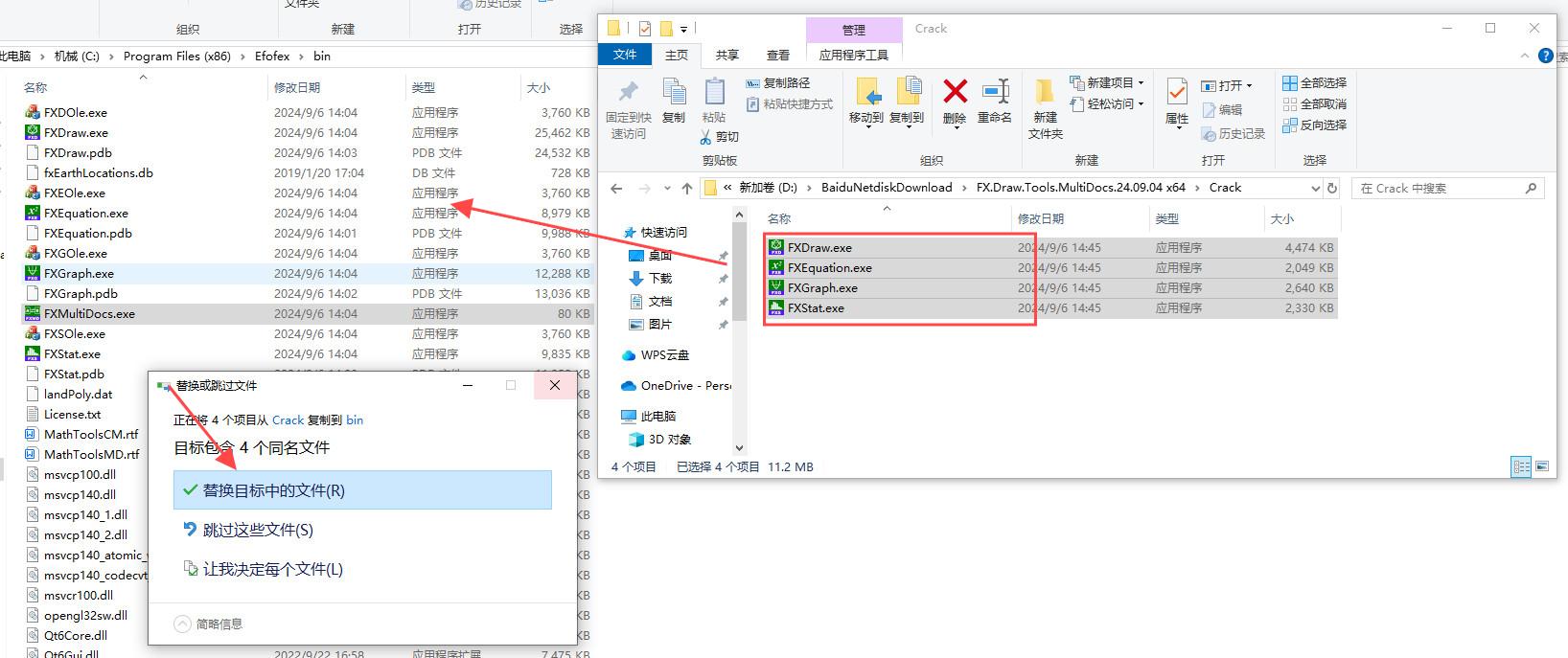Click the blue Crack link in dialog

pos(288,420)
